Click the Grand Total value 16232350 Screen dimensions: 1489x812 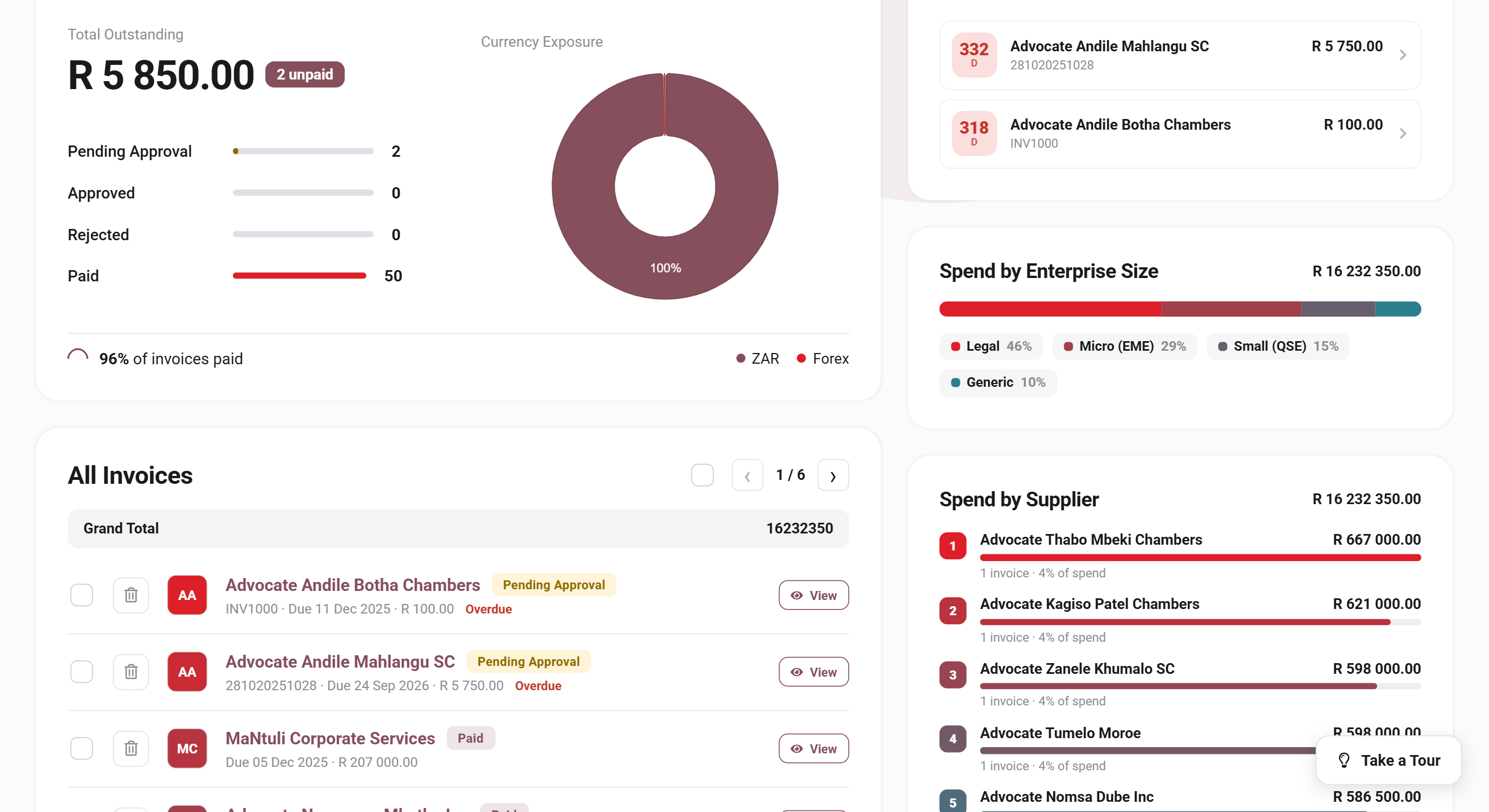[x=799, y=528]
